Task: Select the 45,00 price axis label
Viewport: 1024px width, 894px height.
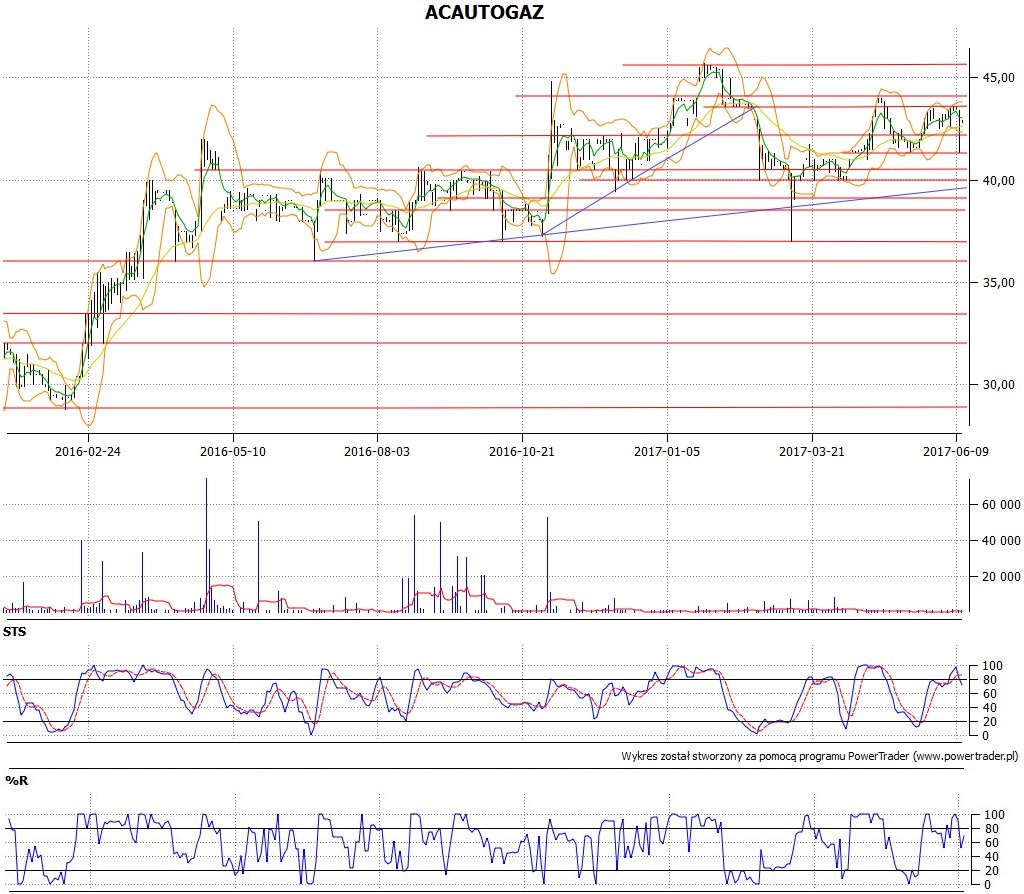Action: pyautogui.click(x=999, y=78)
